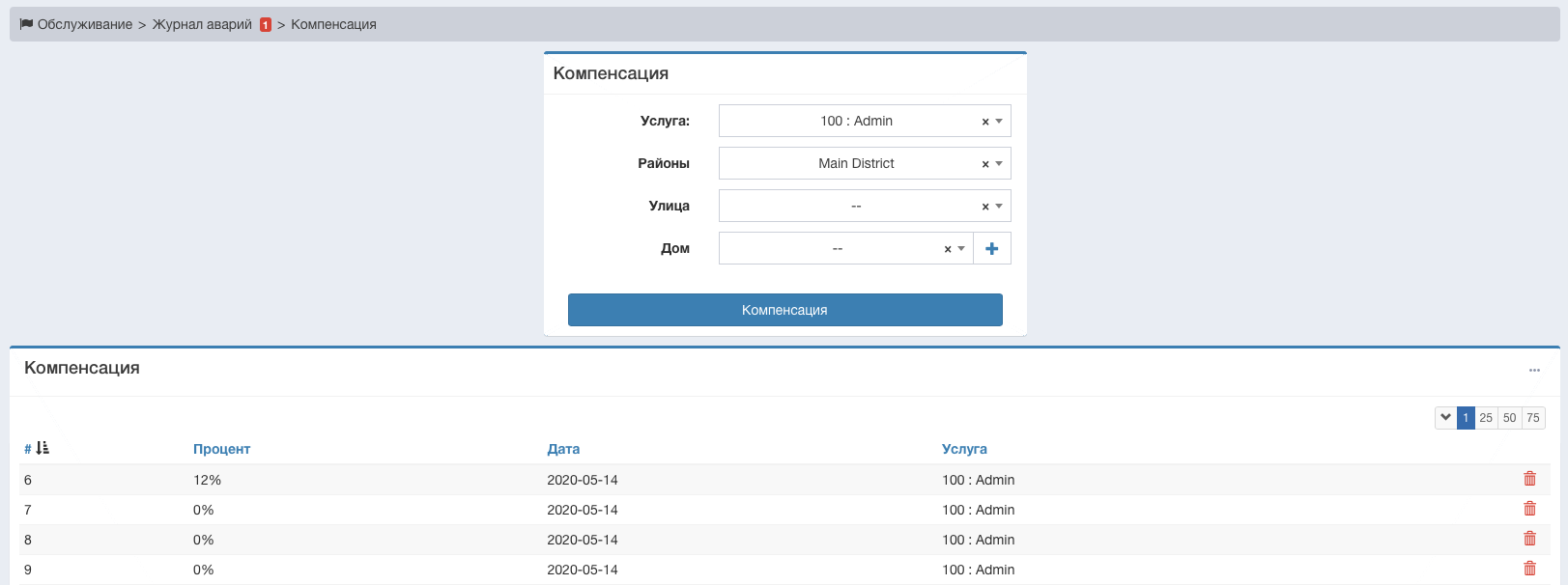Delete compensation row number 6
1568x585 pixels.
[x=1529, y=479]
